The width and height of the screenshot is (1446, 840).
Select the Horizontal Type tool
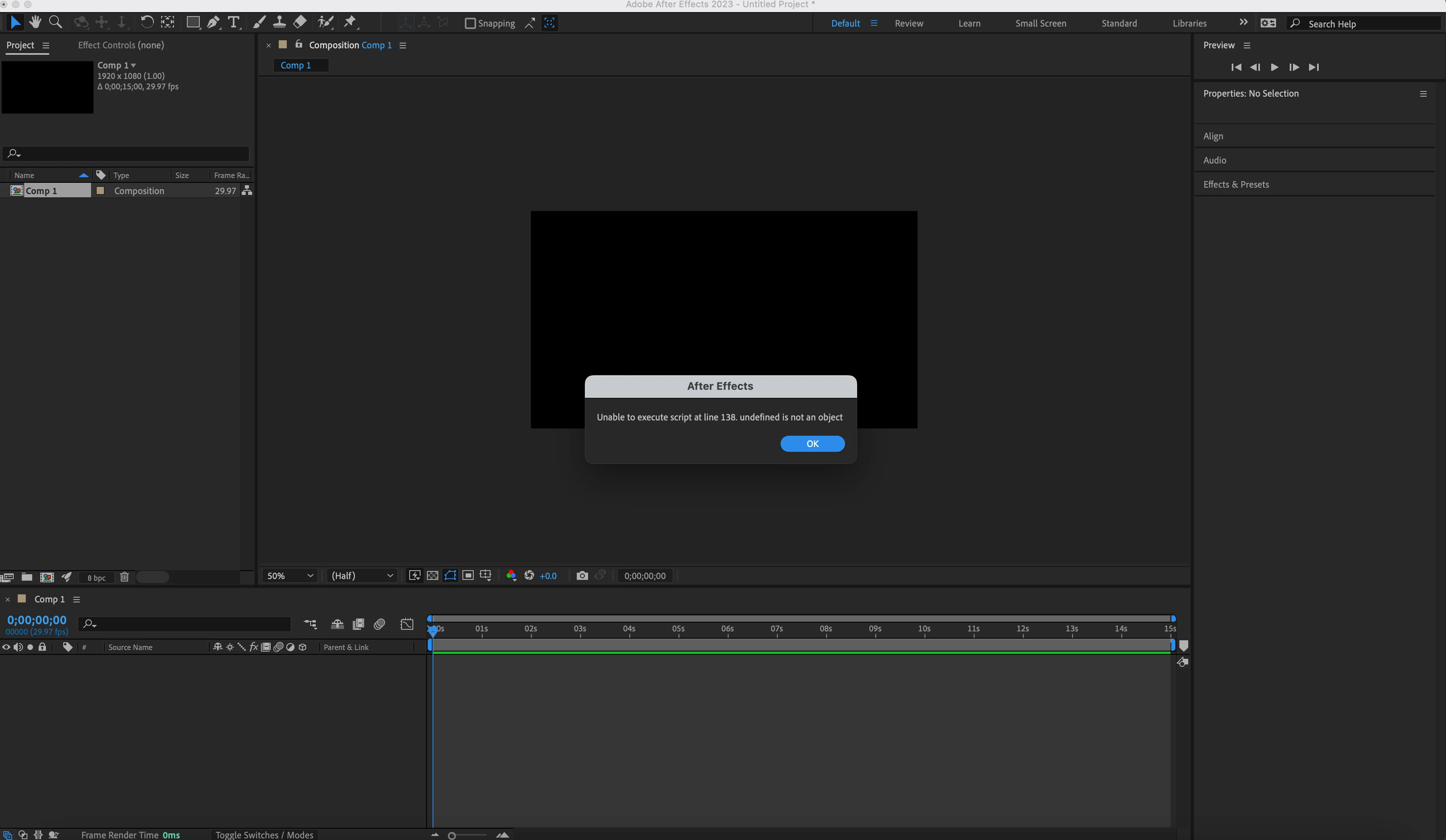click(234, 23)
